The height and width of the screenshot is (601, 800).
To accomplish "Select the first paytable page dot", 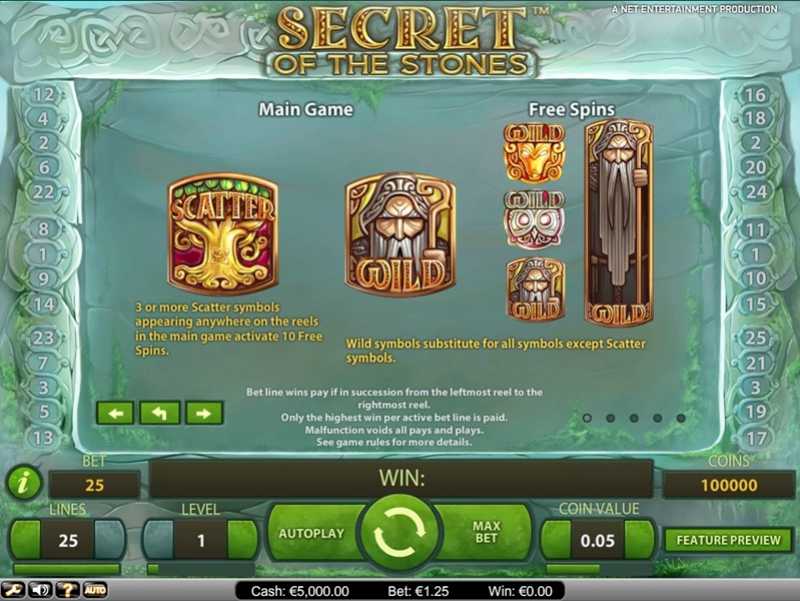I will pyautogui.click(x=587, y=418).
